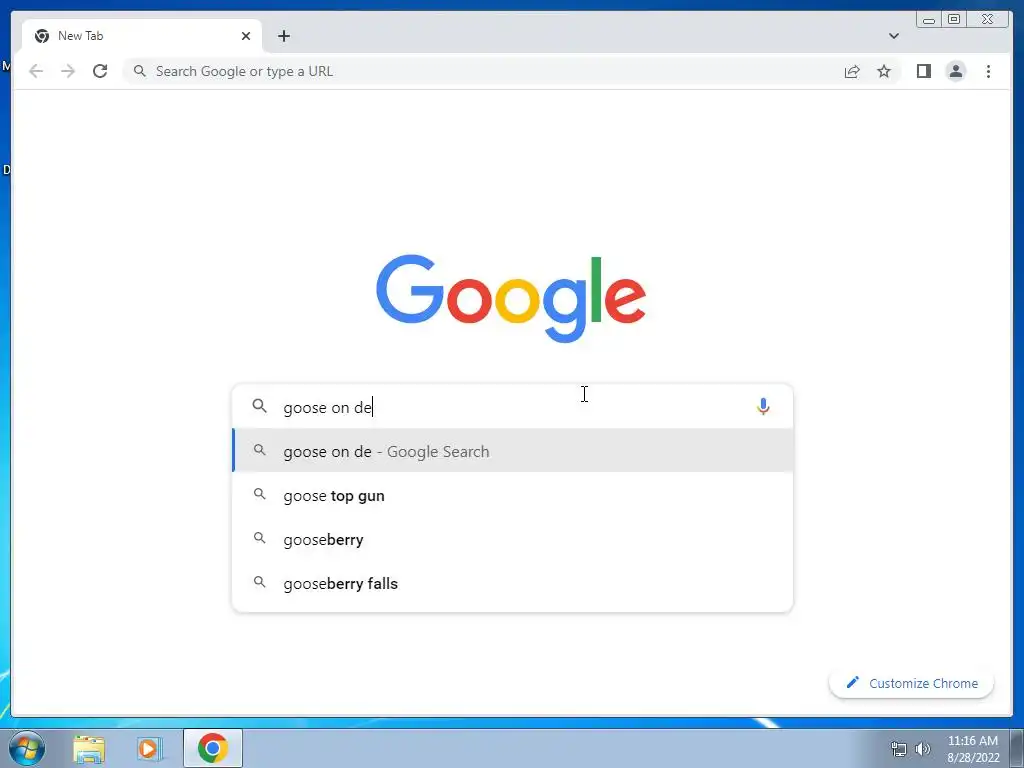The image size is (1024, 768).
Task: Open the Windows Start menu orb
Action: pos(27,748)
